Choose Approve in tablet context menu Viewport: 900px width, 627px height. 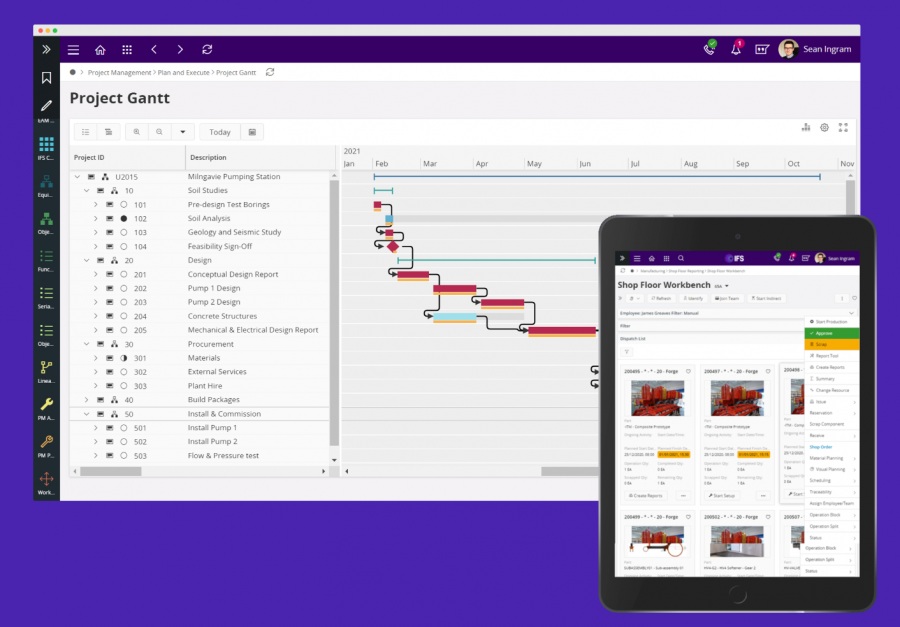832,333
